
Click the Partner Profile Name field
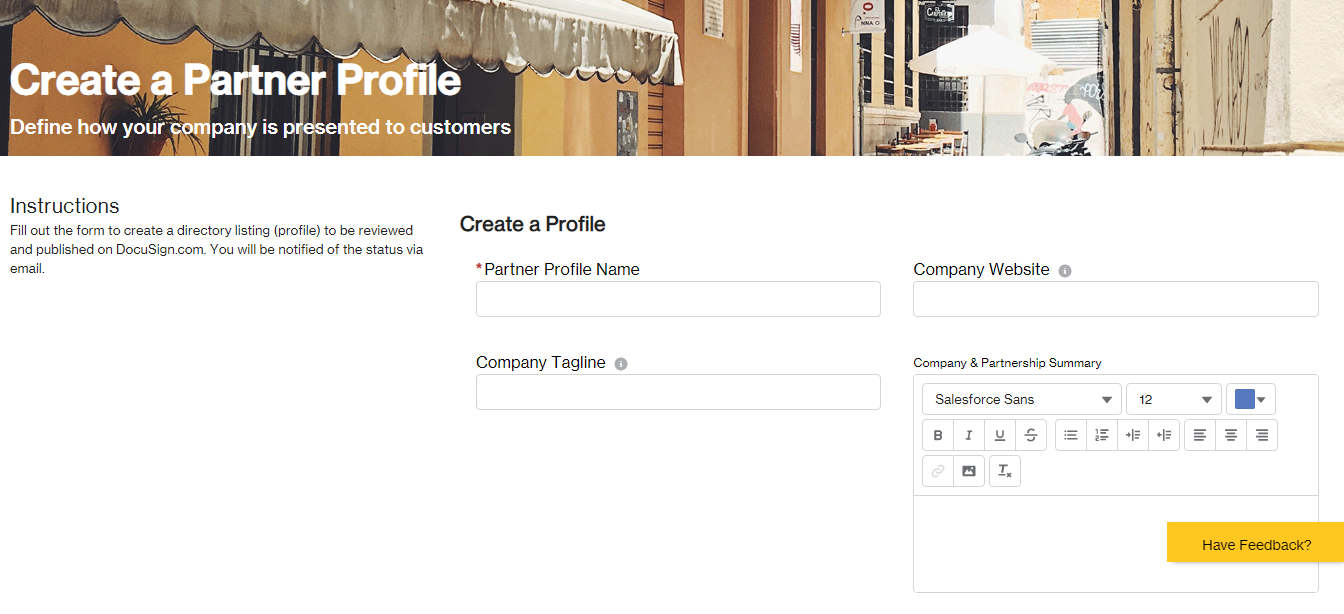[x=678, y=298]
